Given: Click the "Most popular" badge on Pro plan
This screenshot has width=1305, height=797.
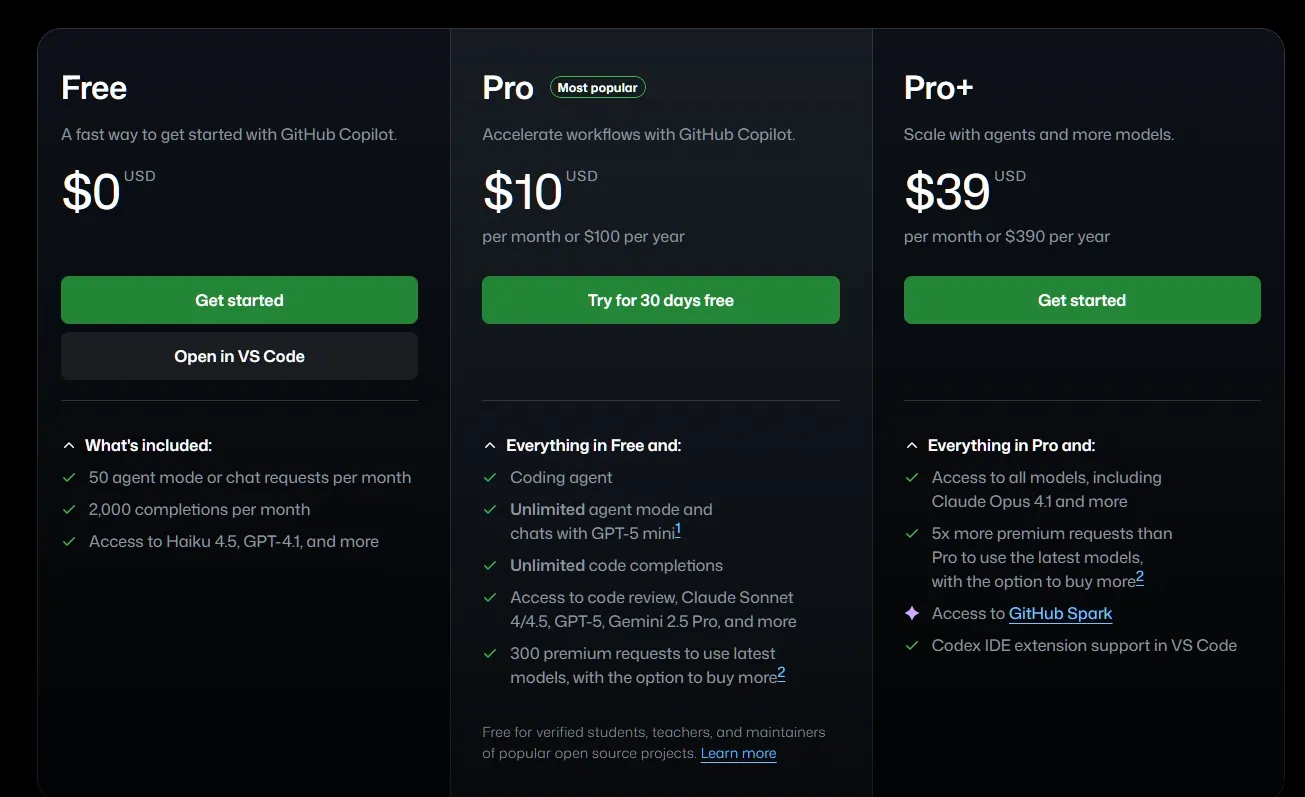Looking at the screenshot, I should [597, 87].
